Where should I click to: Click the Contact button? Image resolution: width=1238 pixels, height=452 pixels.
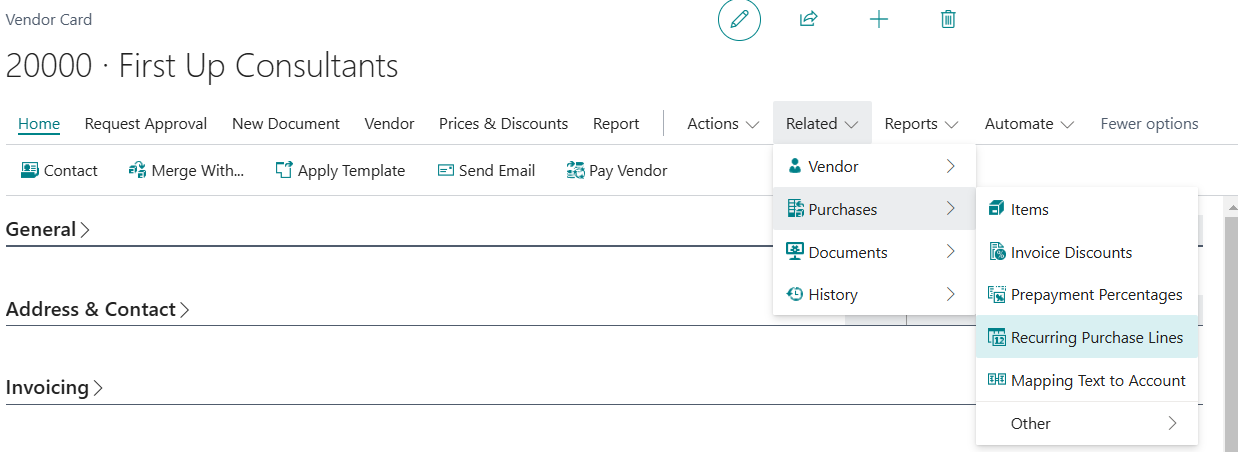59,170
